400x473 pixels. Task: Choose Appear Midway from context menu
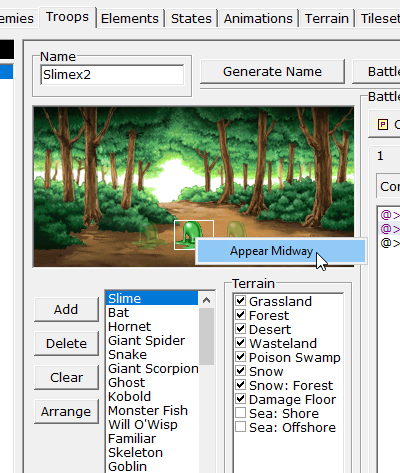pos(281,251)
